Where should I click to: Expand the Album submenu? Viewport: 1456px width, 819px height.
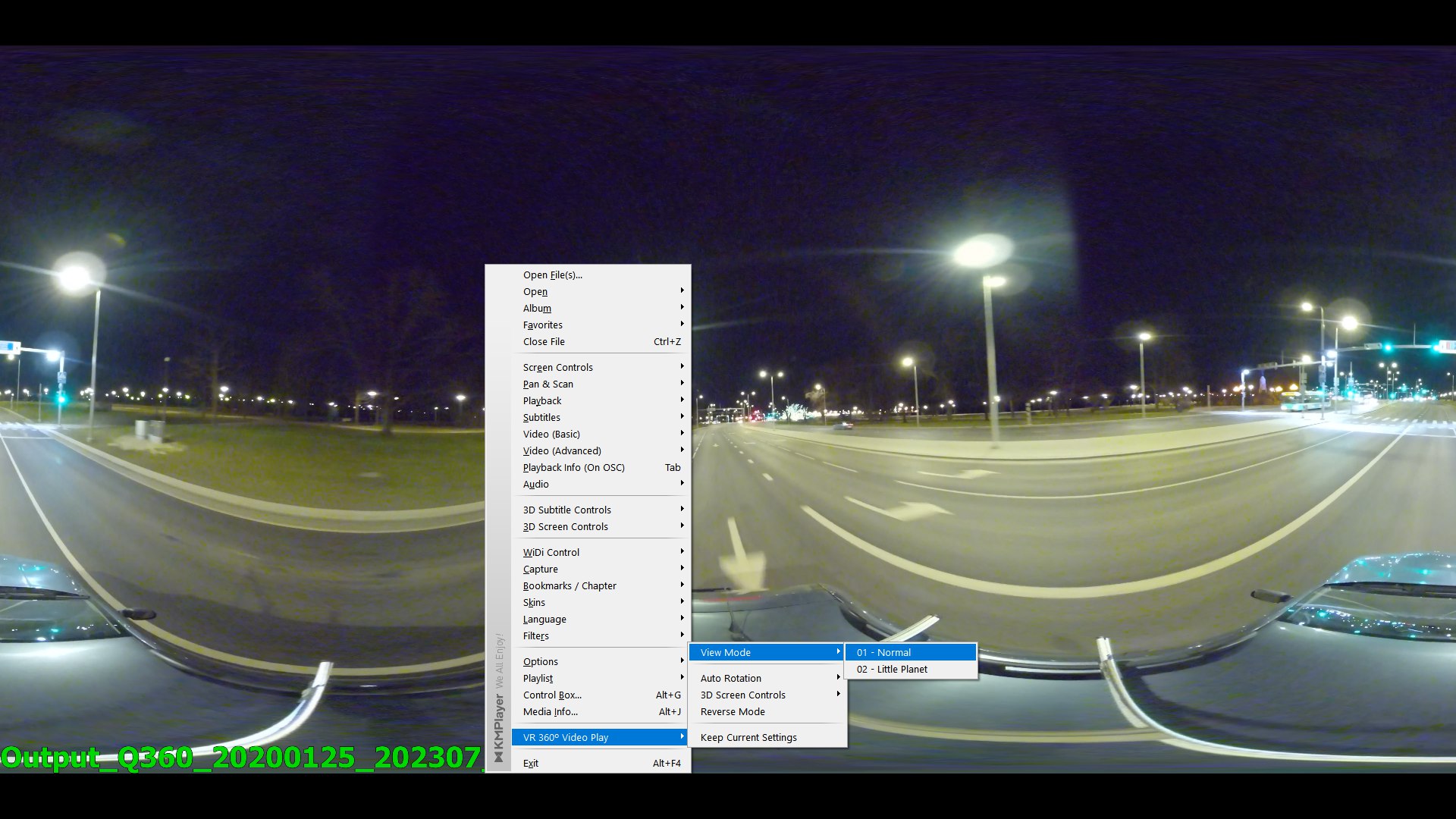[x=599, y=308]
